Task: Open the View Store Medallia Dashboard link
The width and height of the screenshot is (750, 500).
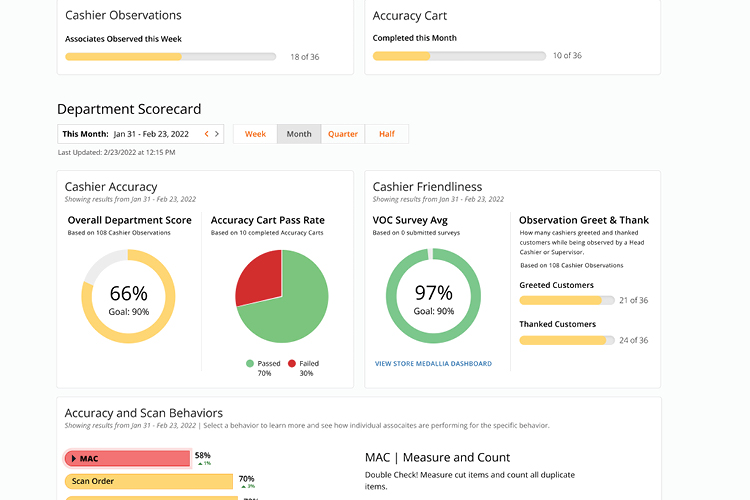Action: pos(433,364)
